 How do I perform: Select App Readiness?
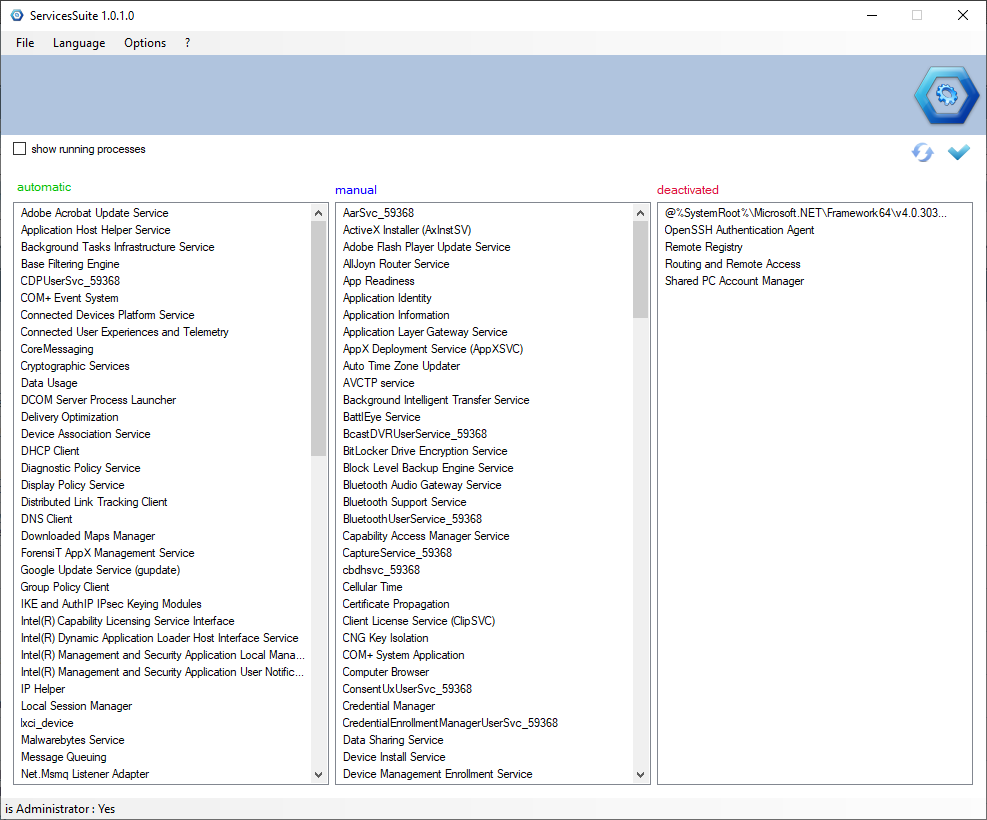378,281
